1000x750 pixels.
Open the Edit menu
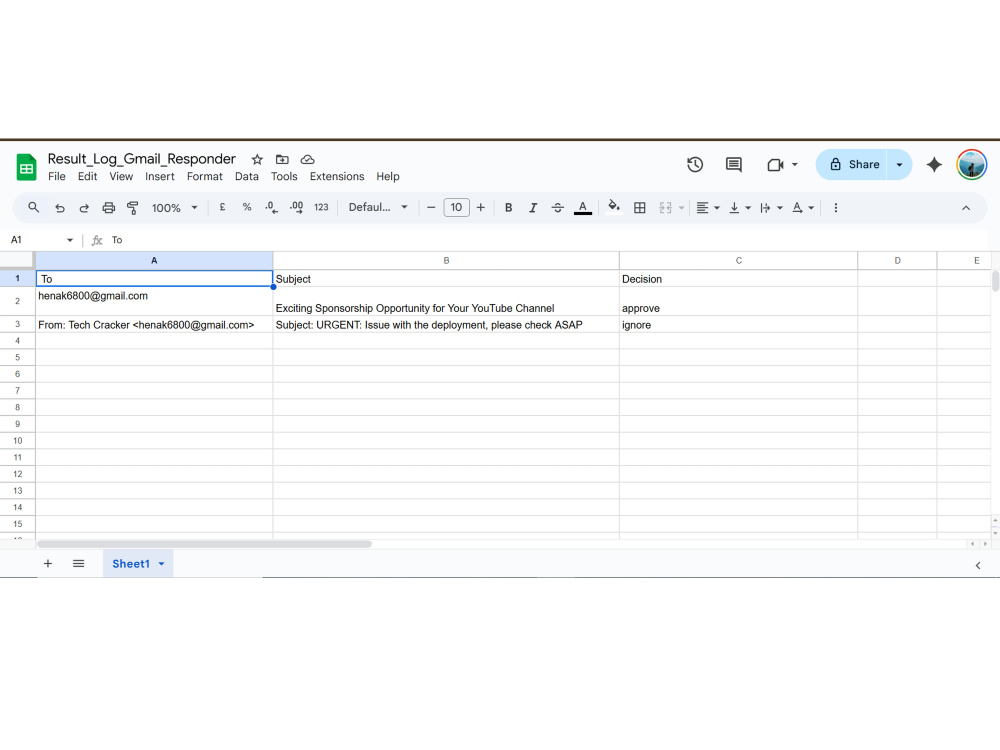(87, 177)
